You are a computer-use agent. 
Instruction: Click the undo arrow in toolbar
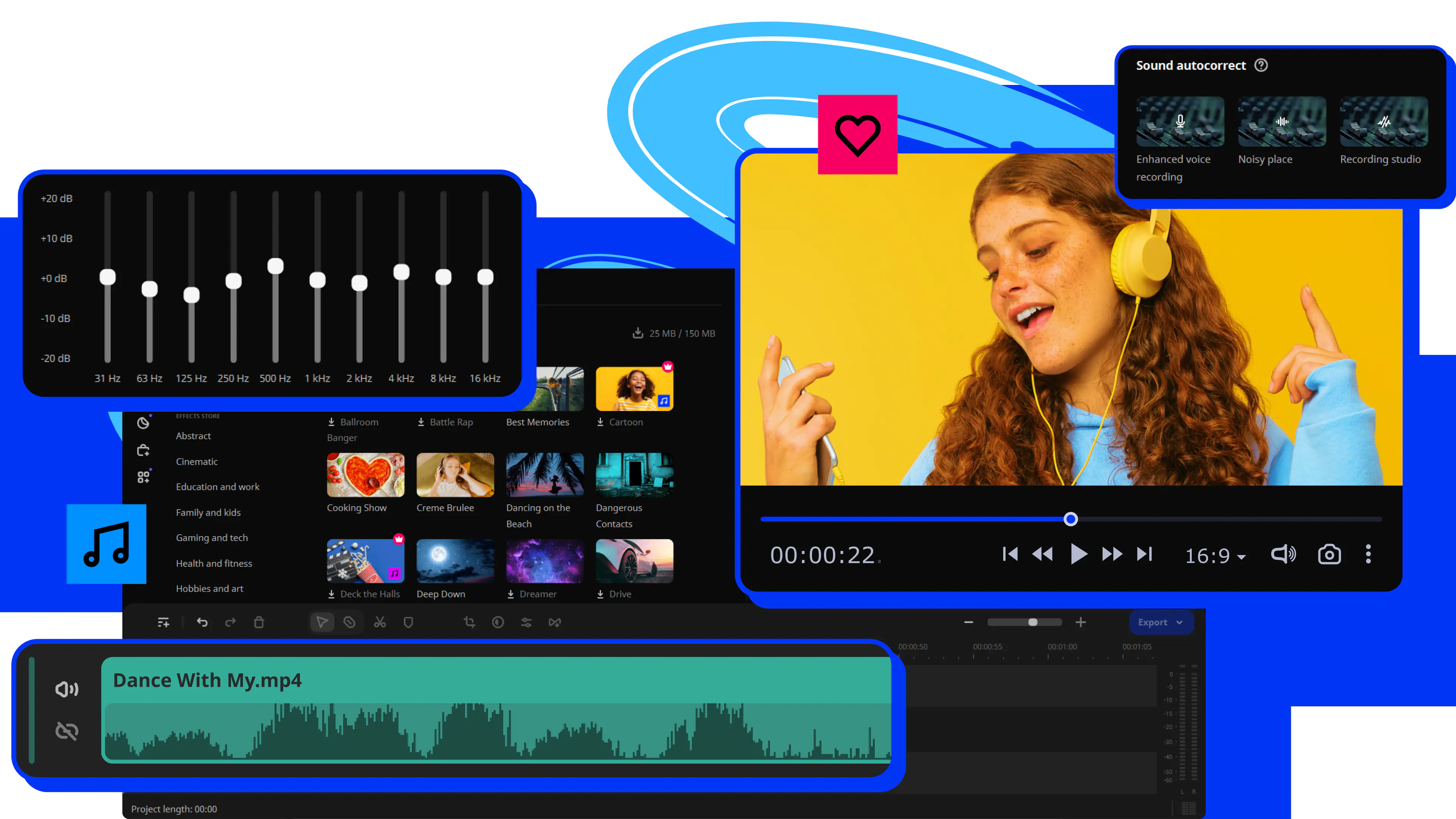(x=202, y=622)
